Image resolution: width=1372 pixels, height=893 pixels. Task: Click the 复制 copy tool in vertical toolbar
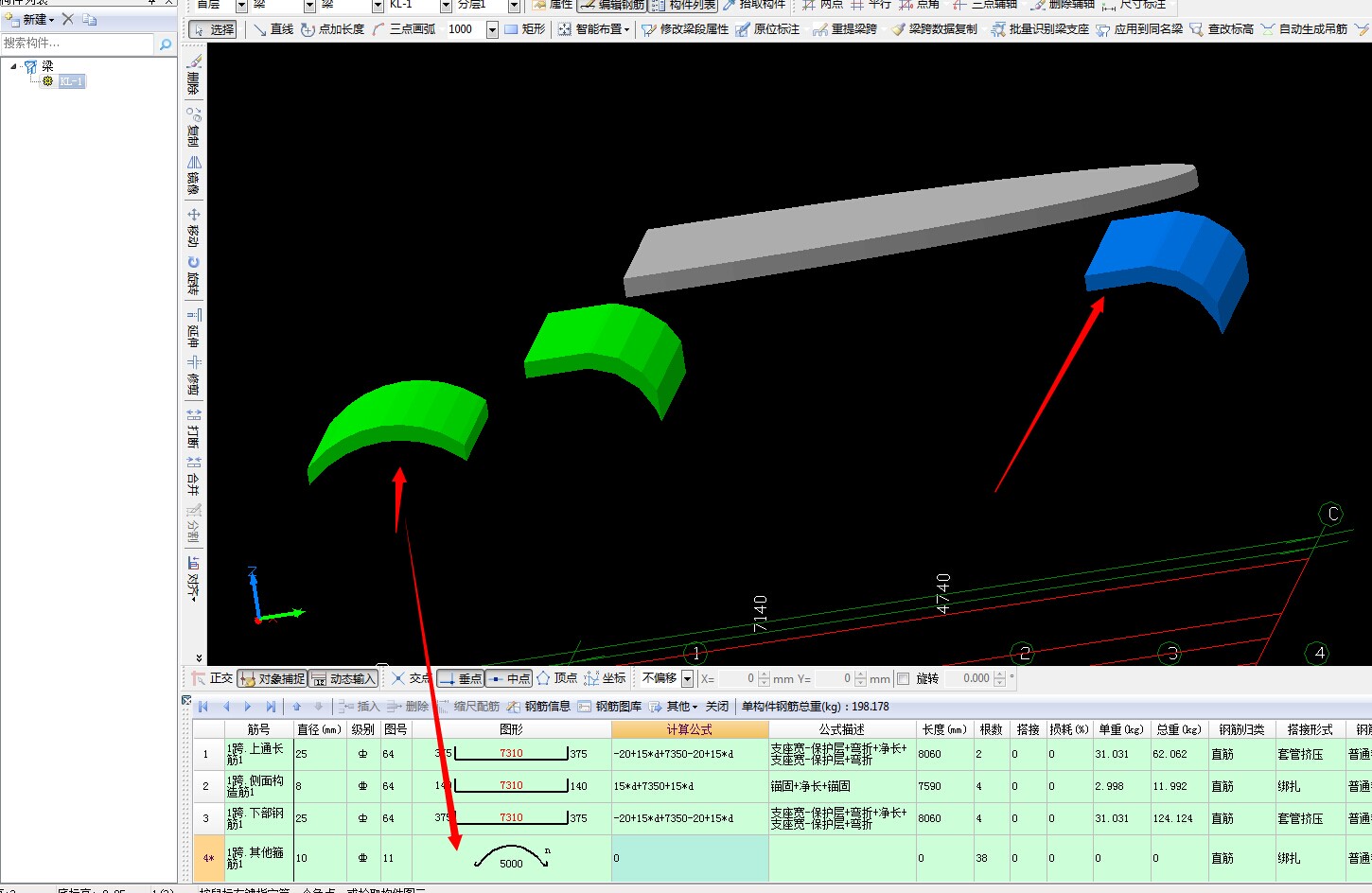[193, 126]
